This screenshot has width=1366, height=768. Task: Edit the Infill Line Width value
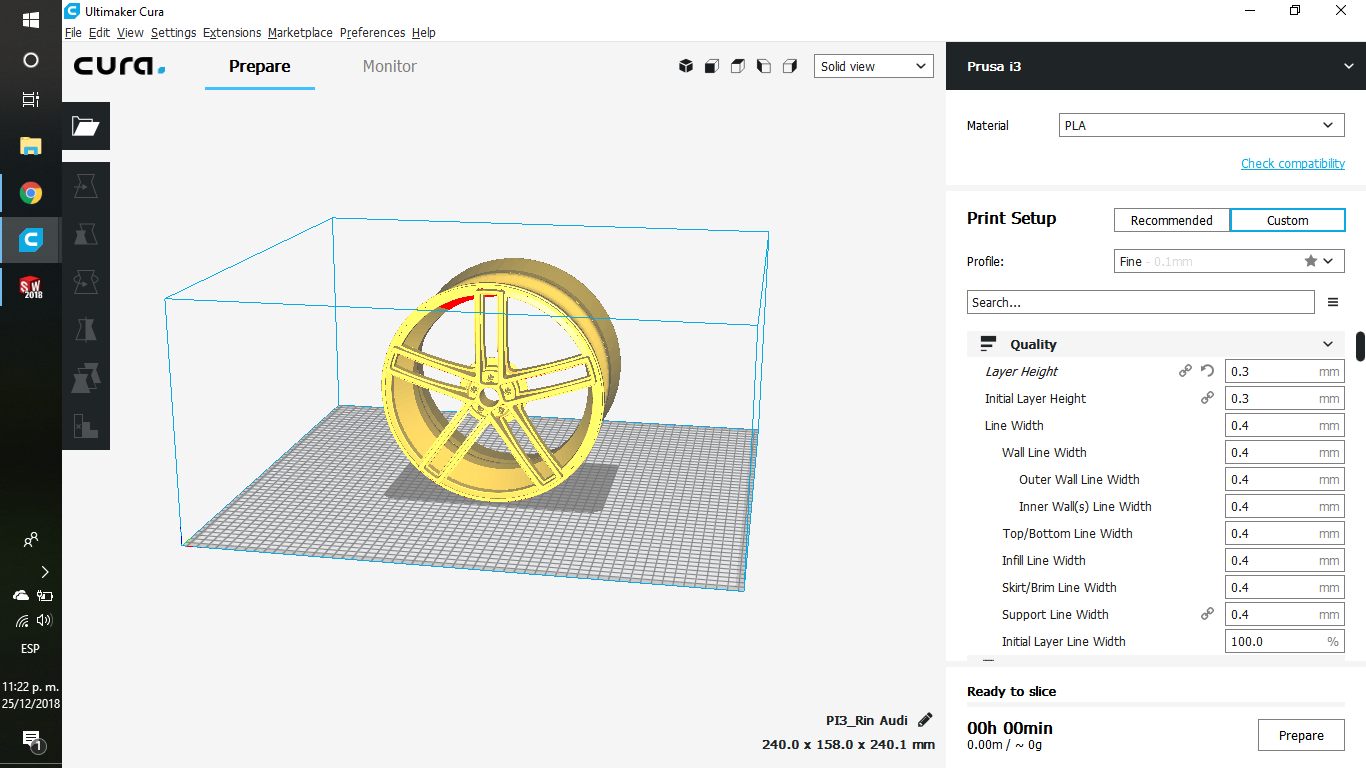1285,560
